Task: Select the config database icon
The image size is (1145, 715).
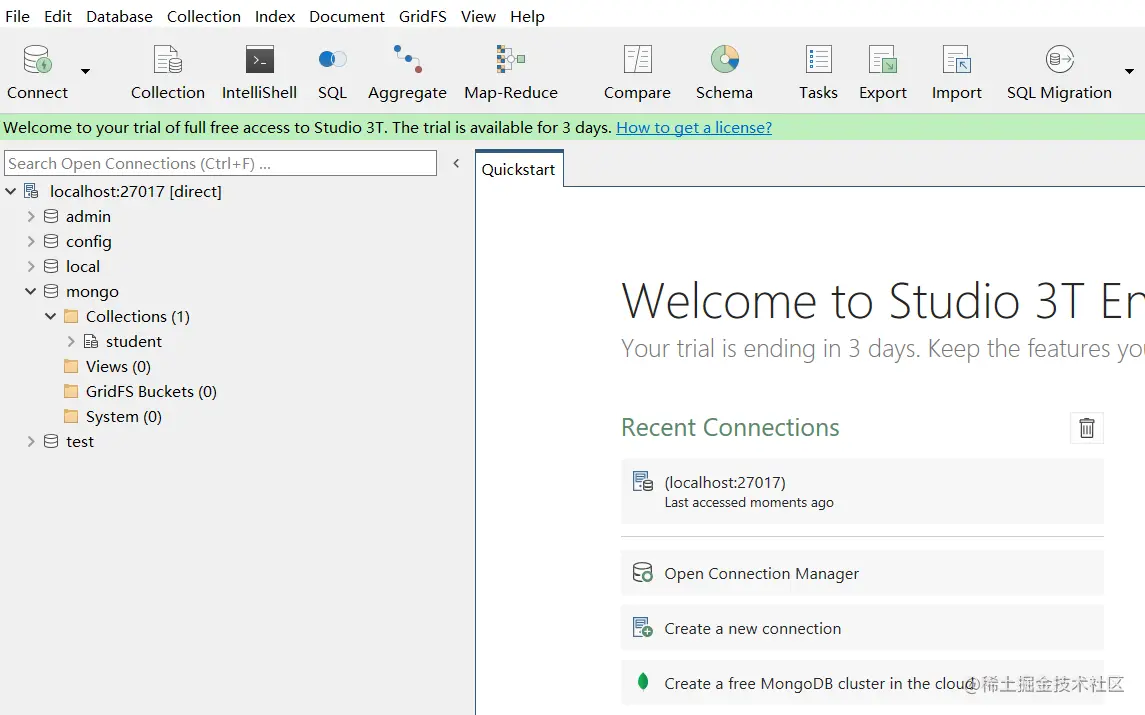Action: 51,241
